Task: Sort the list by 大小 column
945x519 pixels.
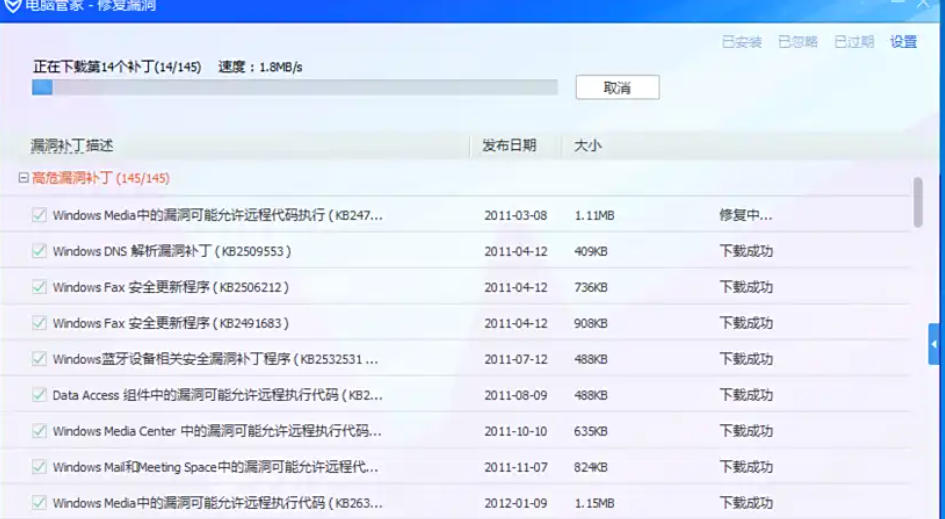Action: 587,146
